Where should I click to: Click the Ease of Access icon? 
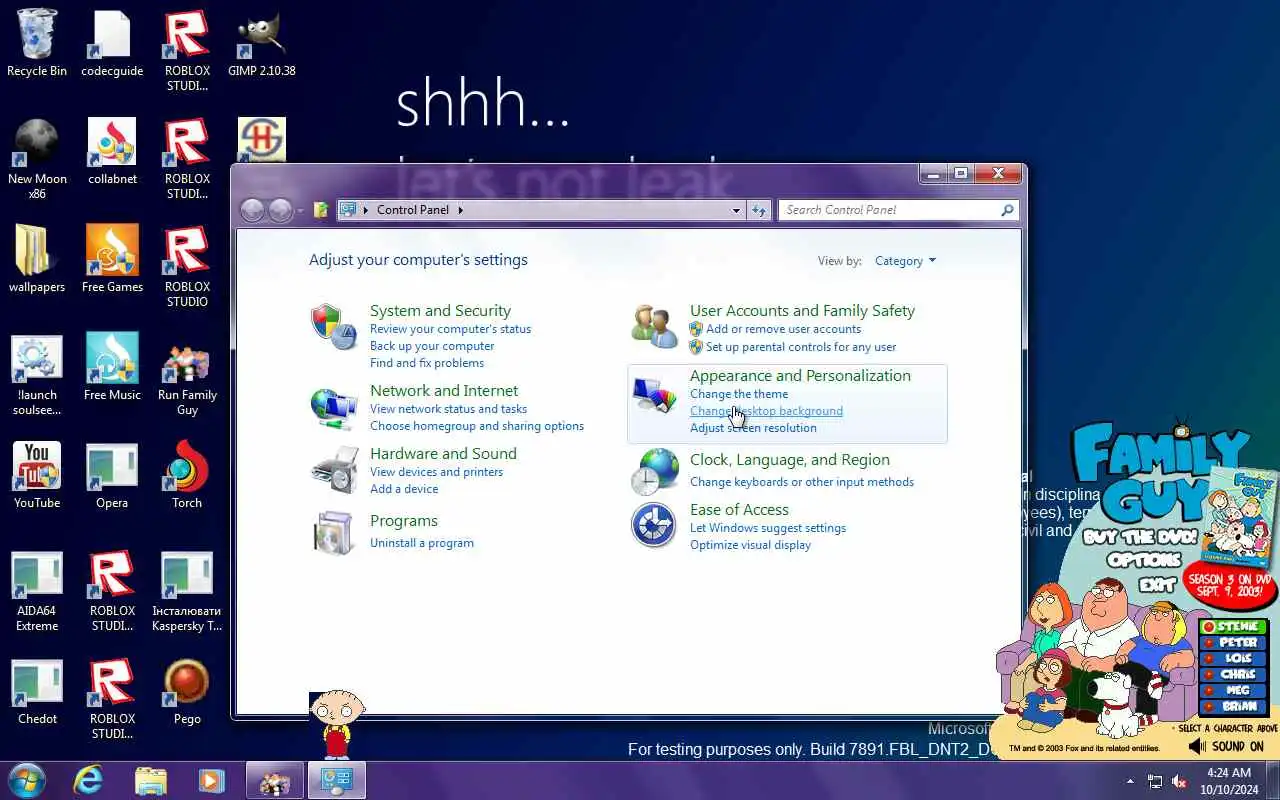pos(654,525)
